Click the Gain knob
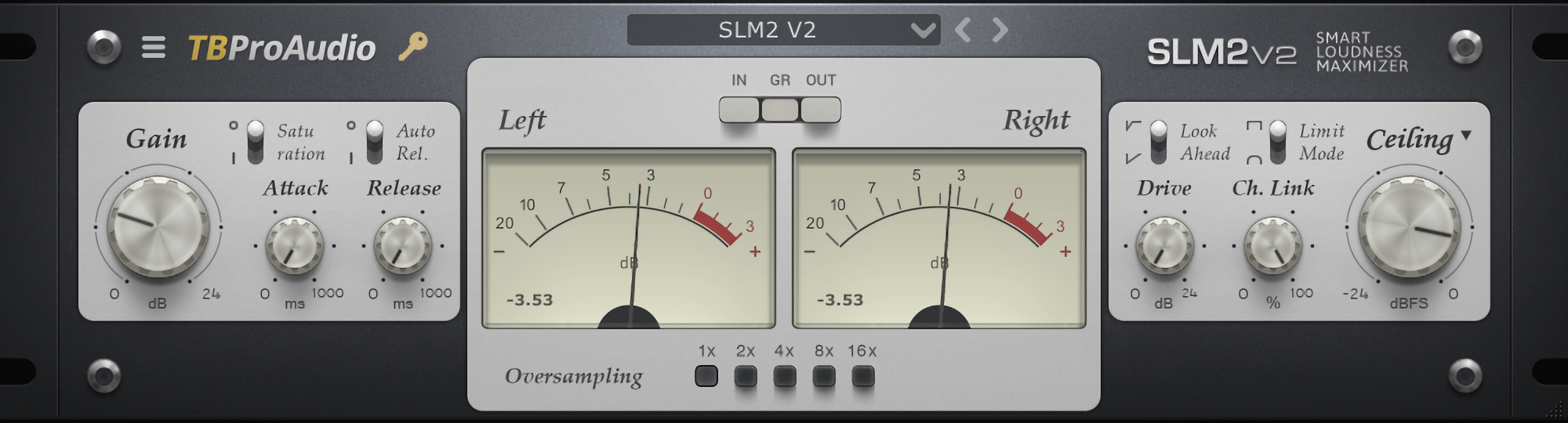This screenshot has width=1568, height=423. click(158, 226)
